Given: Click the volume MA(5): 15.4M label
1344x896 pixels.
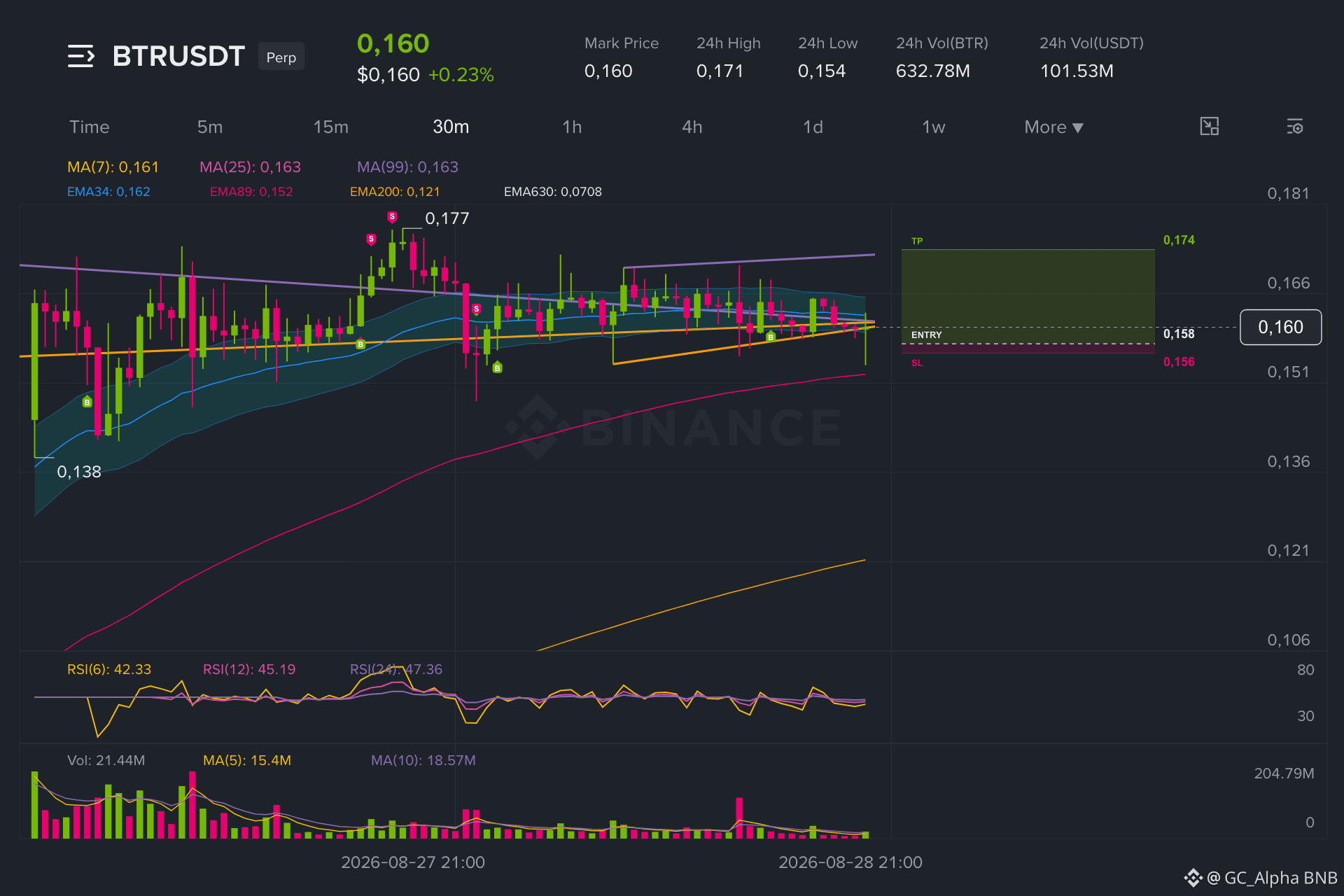Looking at the screenshot, I should click(x=247, y=760).
